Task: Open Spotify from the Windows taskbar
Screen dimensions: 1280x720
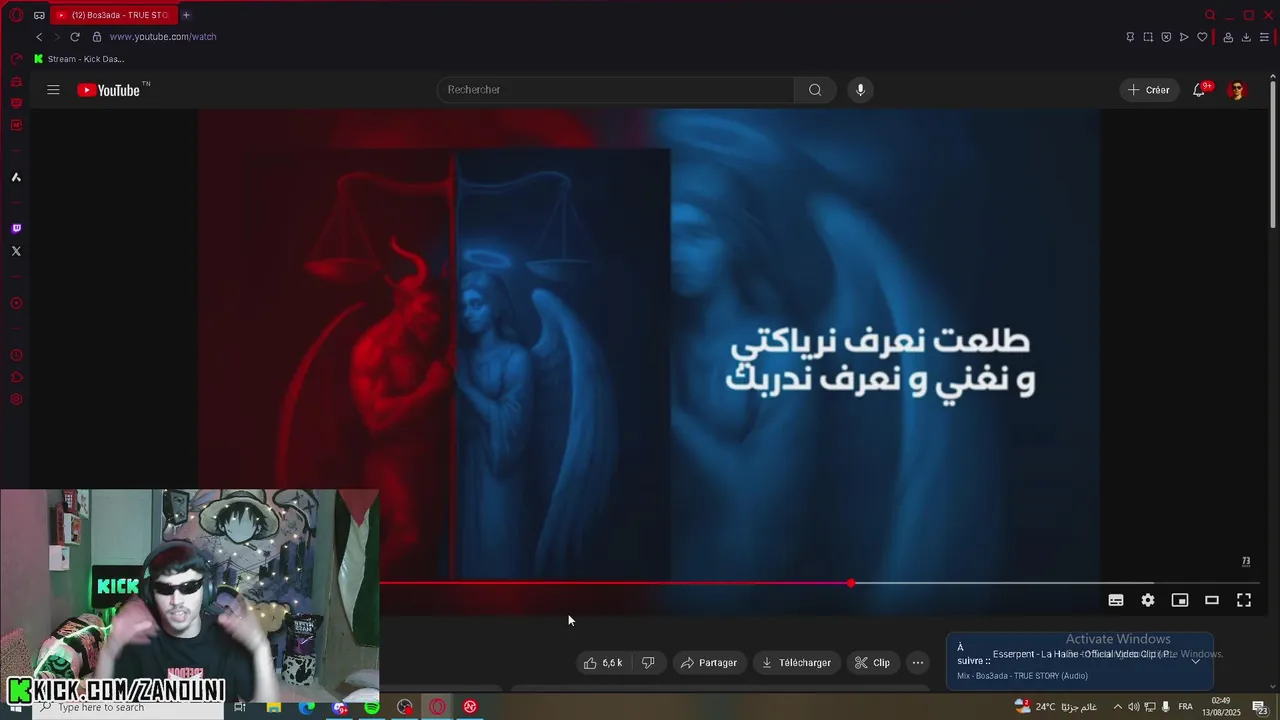Action: click(372, 707)
